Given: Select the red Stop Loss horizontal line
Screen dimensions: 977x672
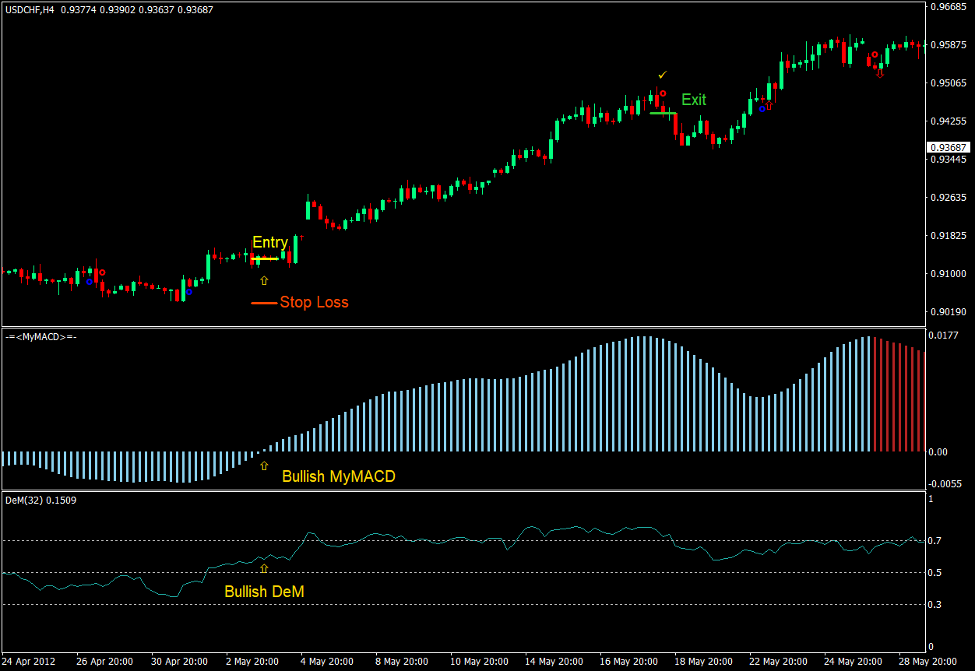Looking at the screenshot, I should [263, 302].
